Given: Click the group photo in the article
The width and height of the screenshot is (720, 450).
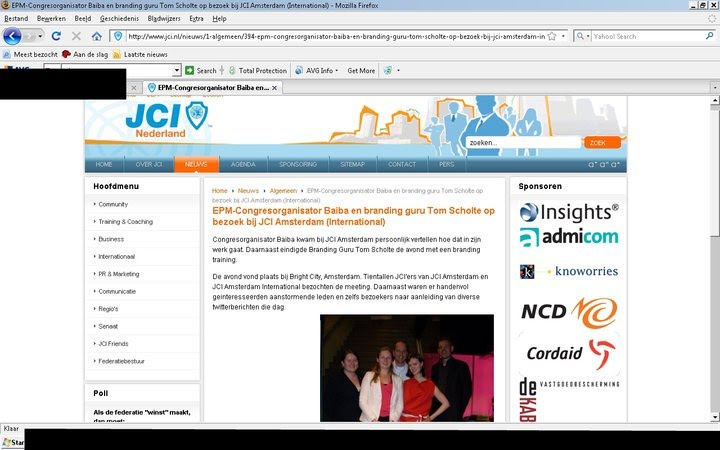Looking at the screenshot, I should click(407, 368).
